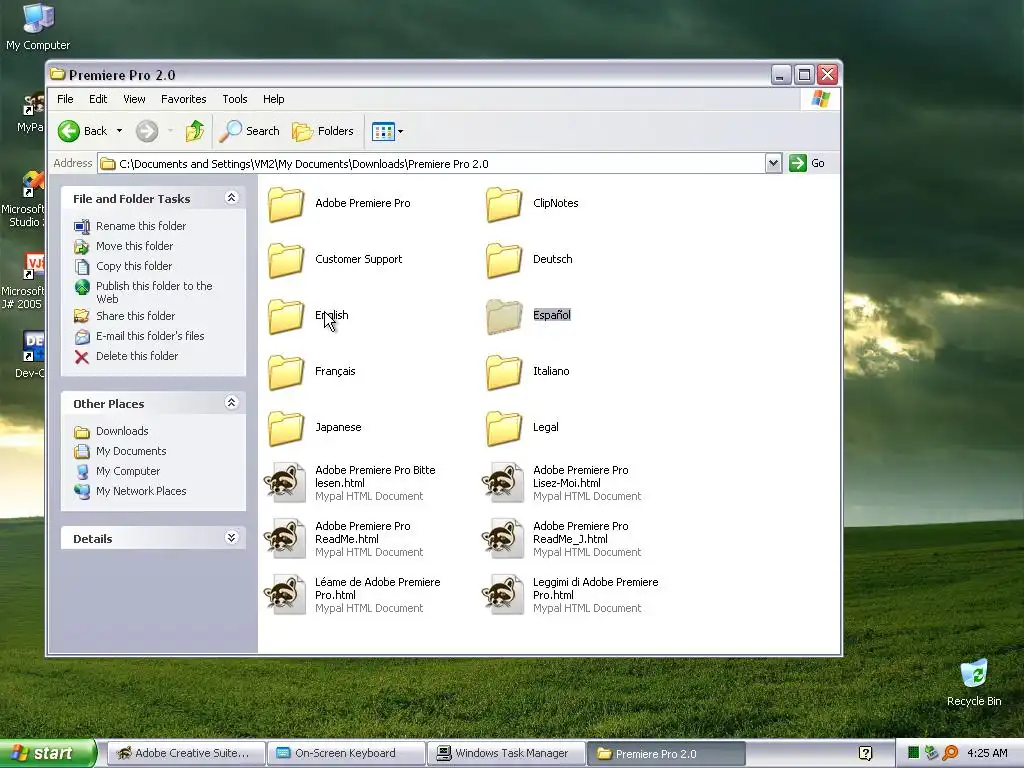
Task: Open the Adobe Premiere Pro folder icon
Action: (x=285, y=204)
